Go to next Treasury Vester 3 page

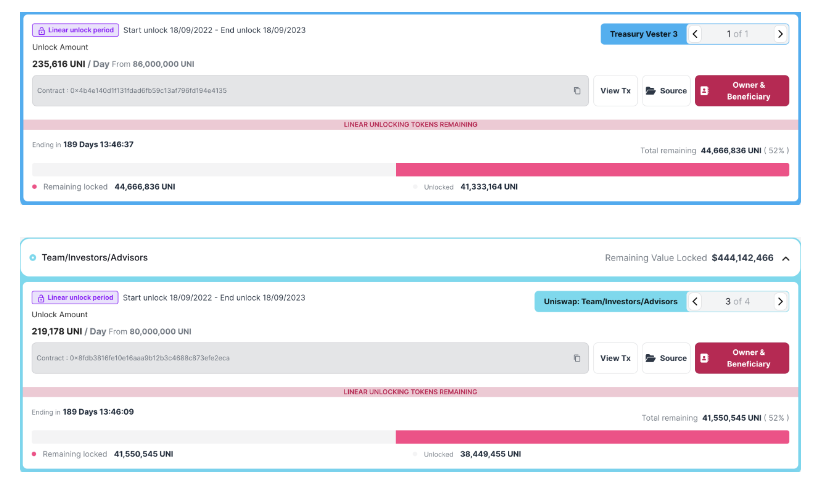[780, 34]
